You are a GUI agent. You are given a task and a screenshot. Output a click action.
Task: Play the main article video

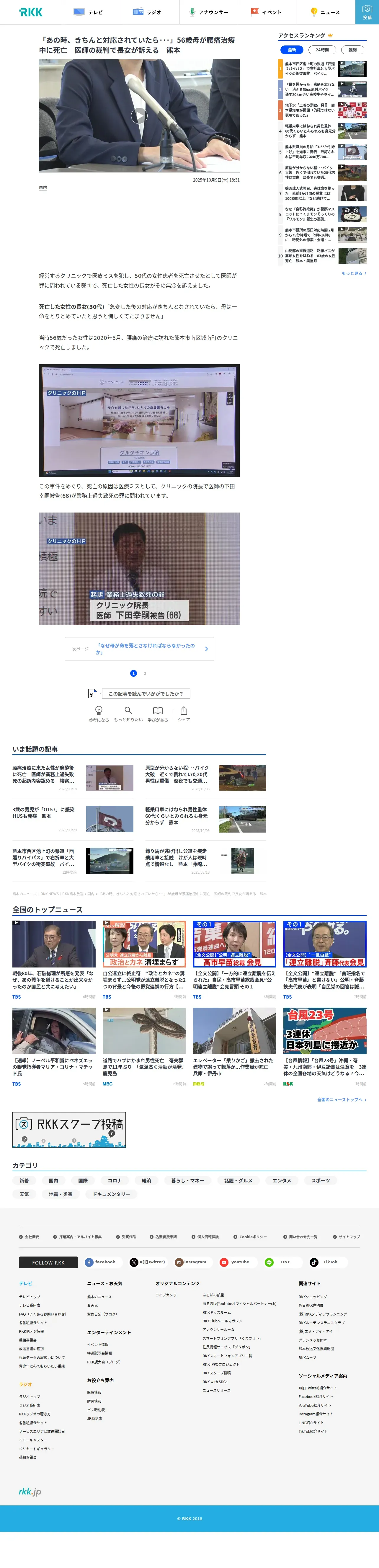[139, 116]
